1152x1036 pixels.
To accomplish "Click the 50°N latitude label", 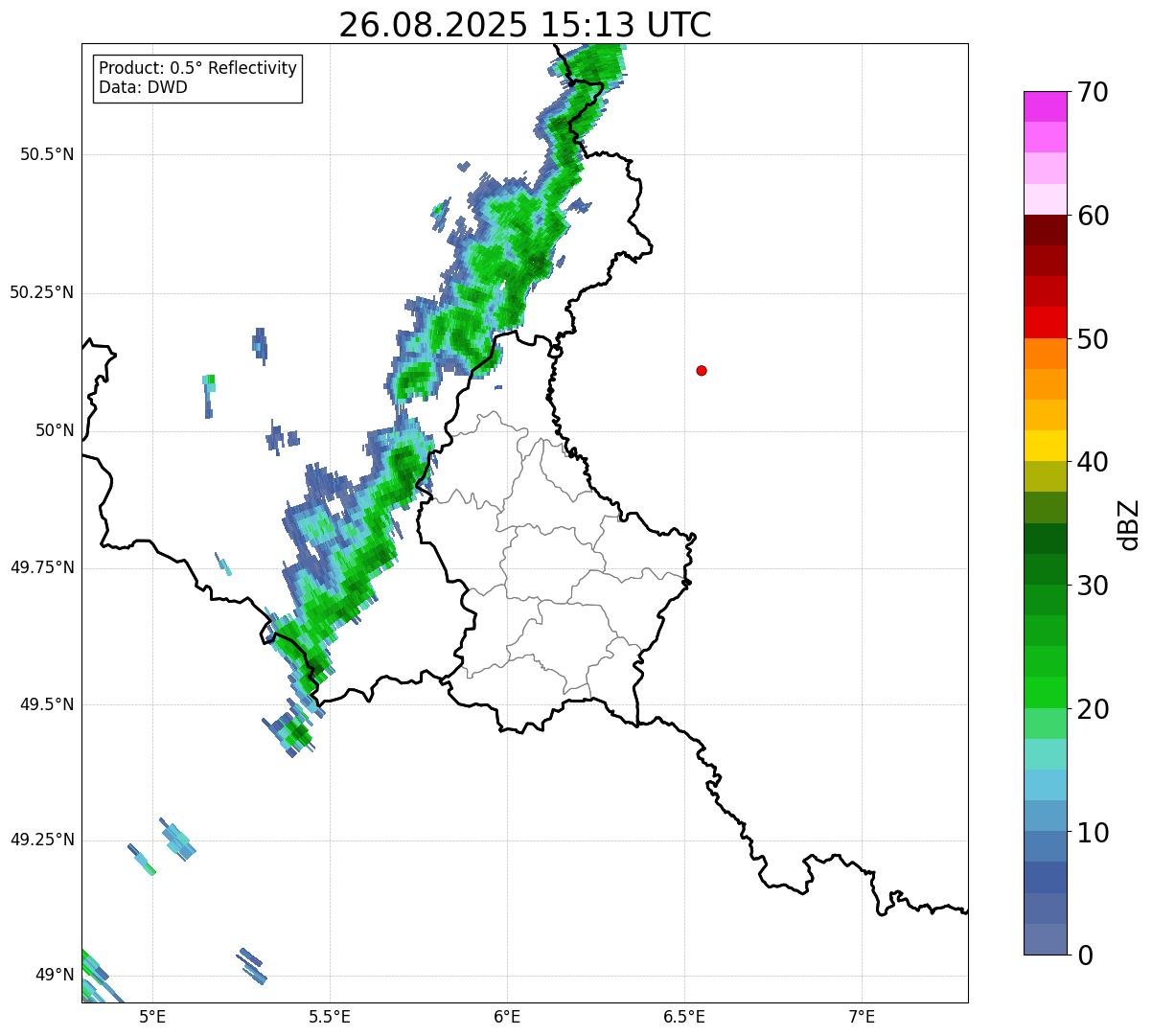I will coord(55,431).
